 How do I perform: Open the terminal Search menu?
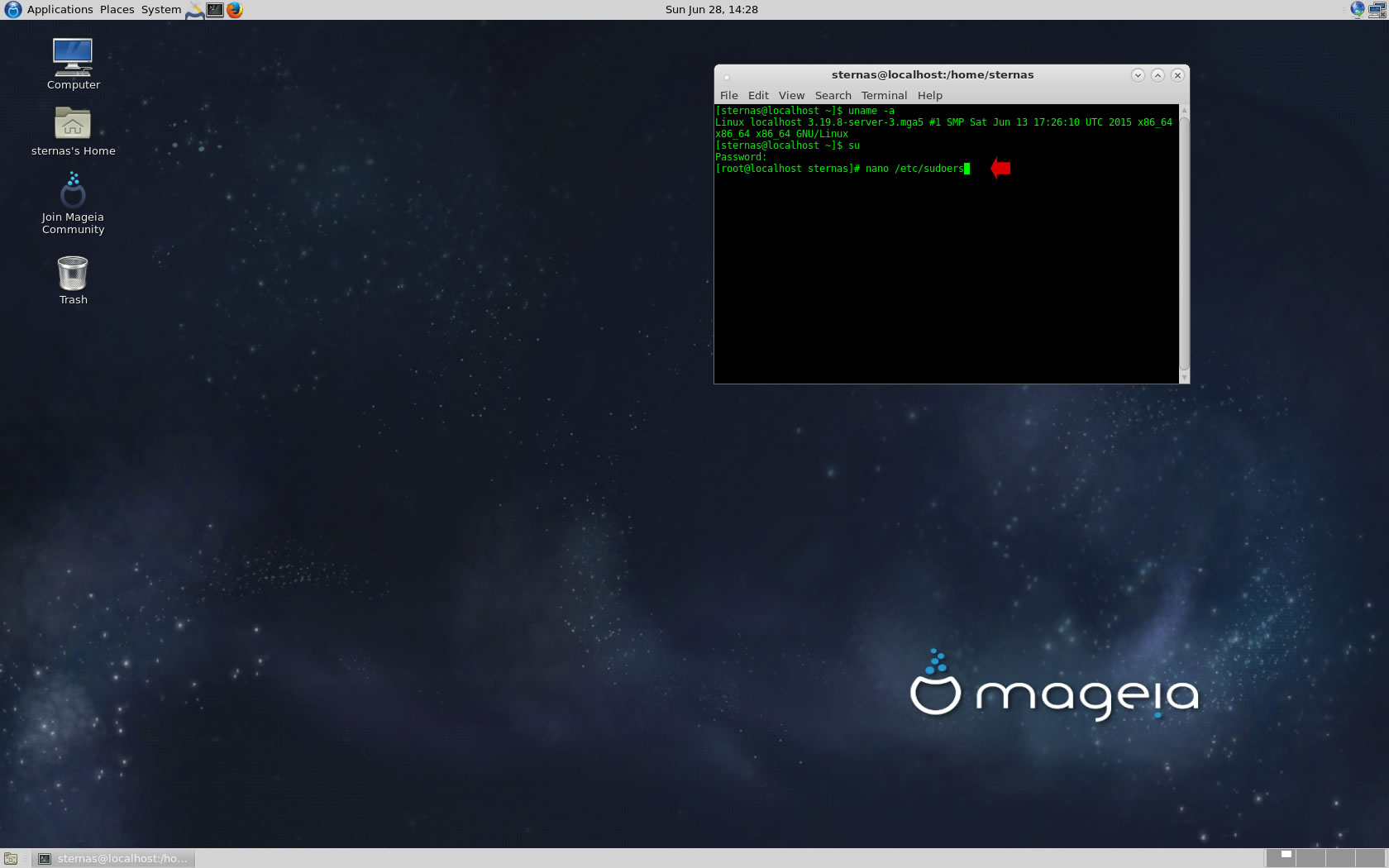pyautogui.click(x=833, y=96)
